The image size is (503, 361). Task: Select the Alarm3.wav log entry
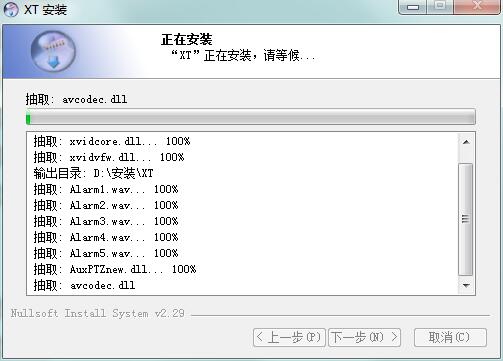pyautogui.click(x=106, y=221)
